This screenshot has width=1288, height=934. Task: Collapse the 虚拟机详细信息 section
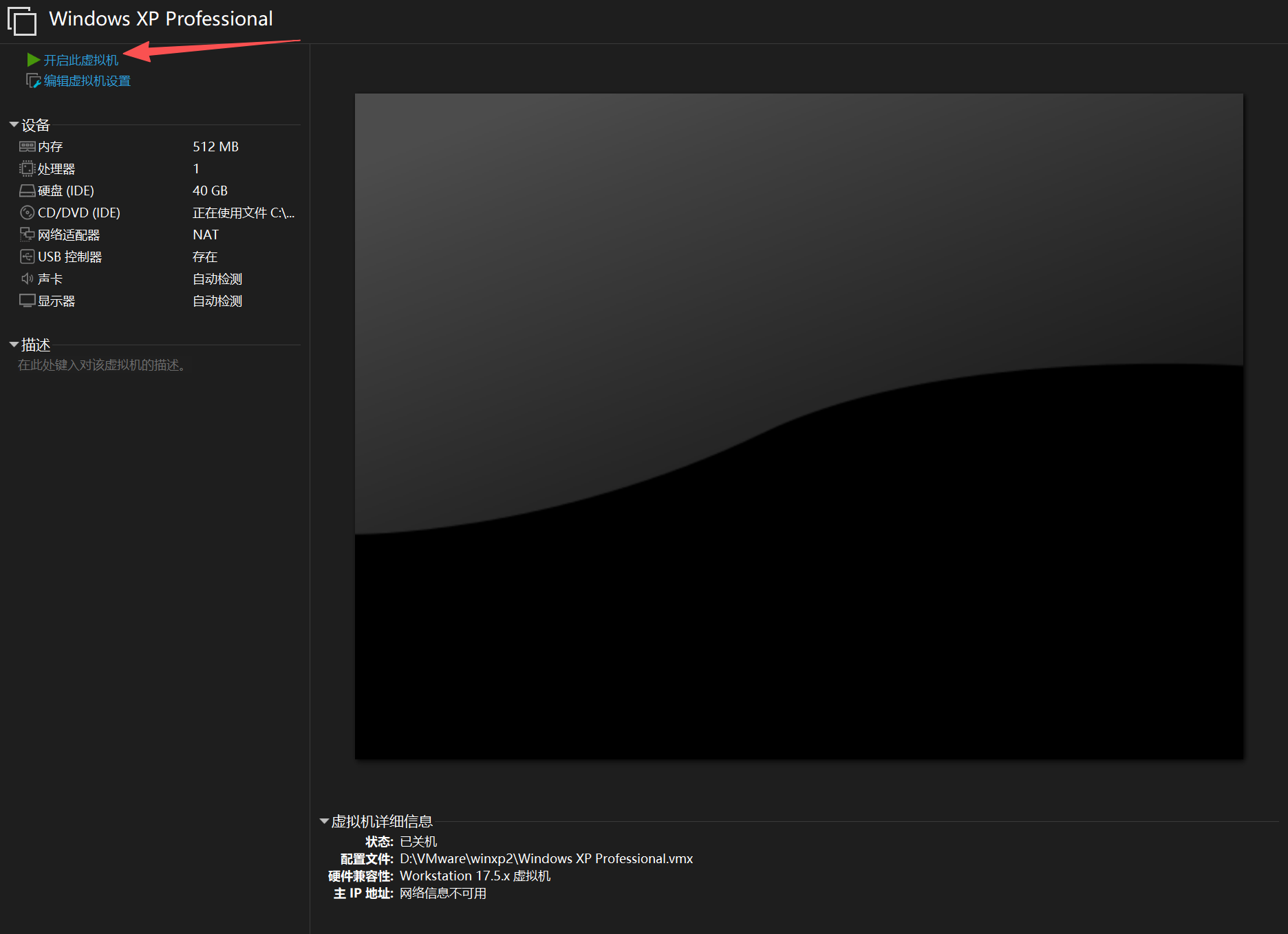pos(325,821)
